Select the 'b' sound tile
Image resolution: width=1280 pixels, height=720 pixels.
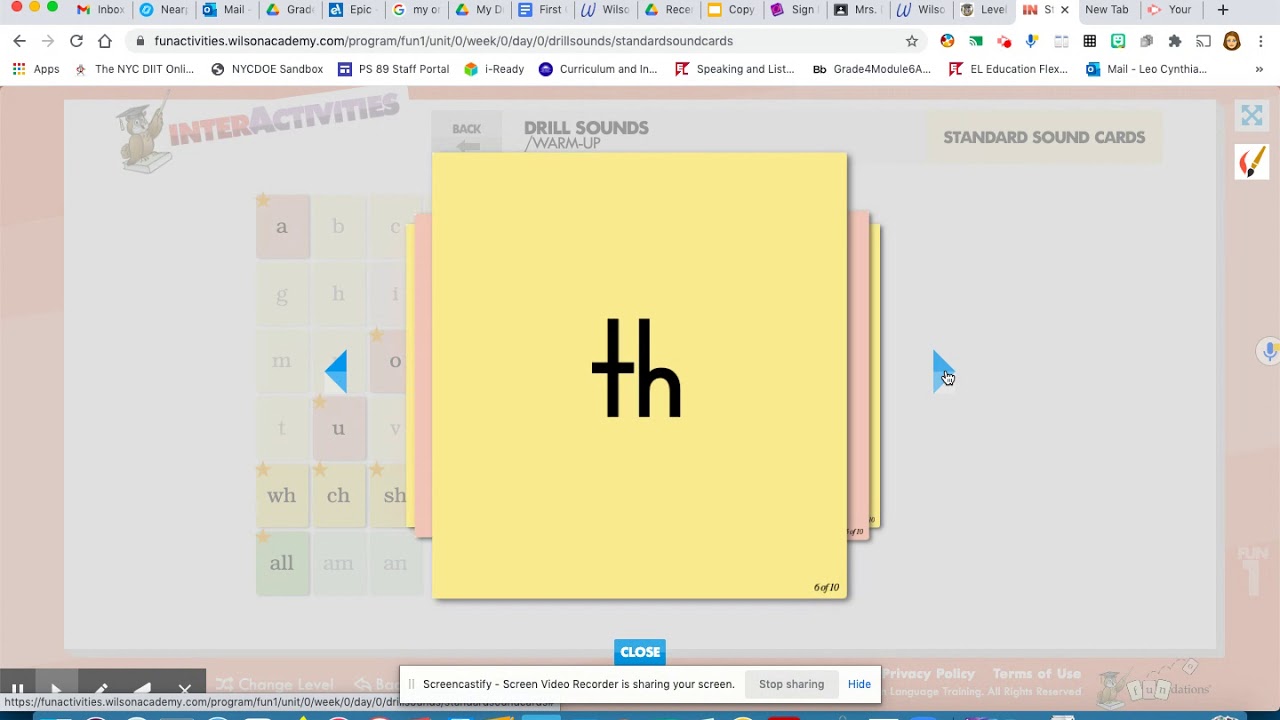(338, 227)
